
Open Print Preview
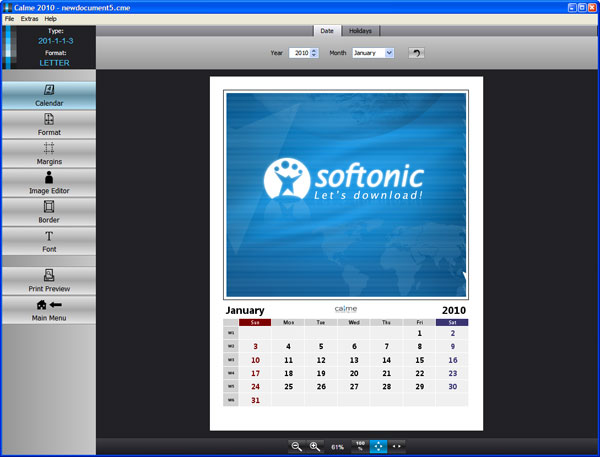(x=48, y=280)
